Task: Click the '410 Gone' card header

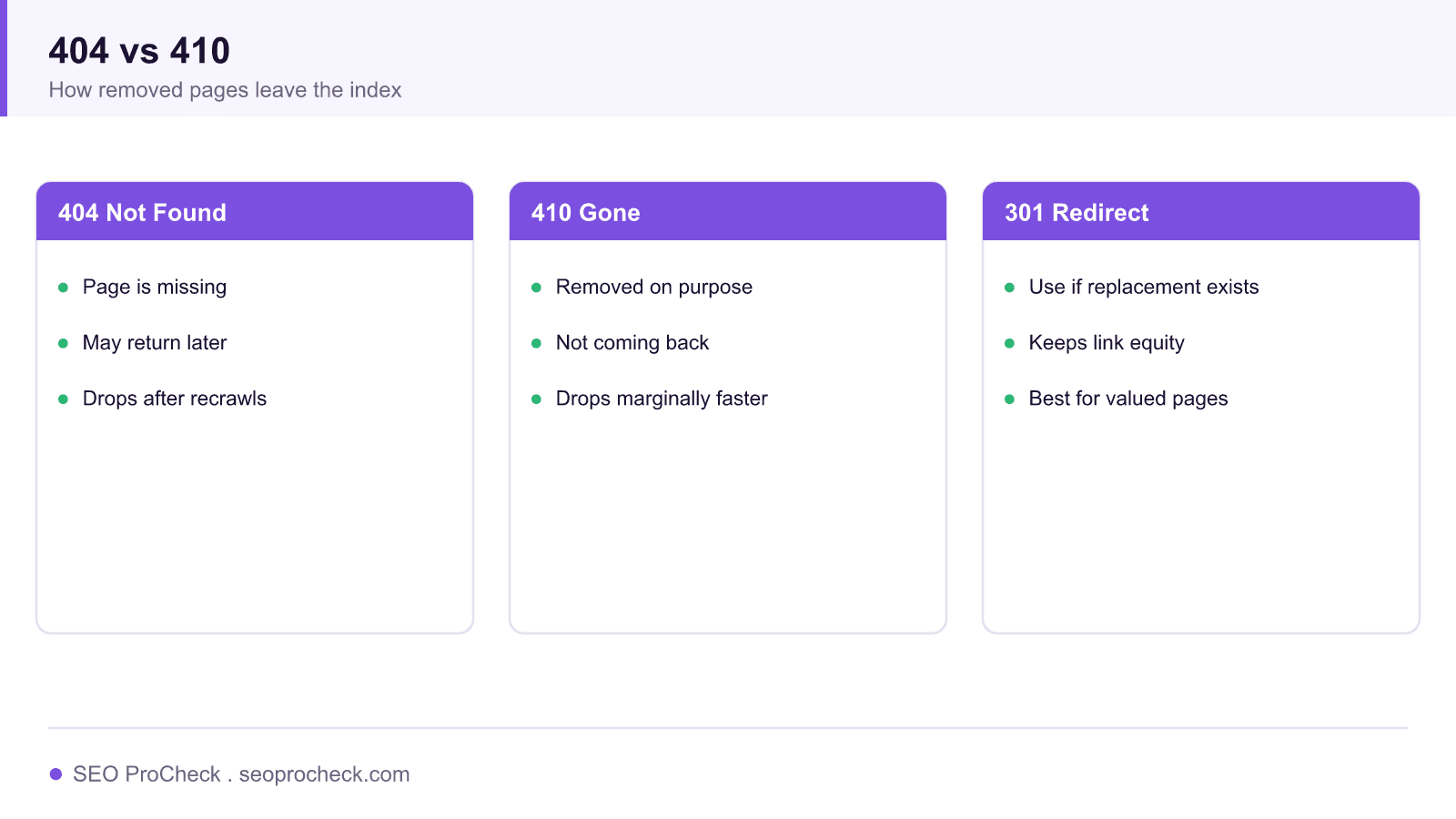Action: pyautogui.click(x=728, y=212)
